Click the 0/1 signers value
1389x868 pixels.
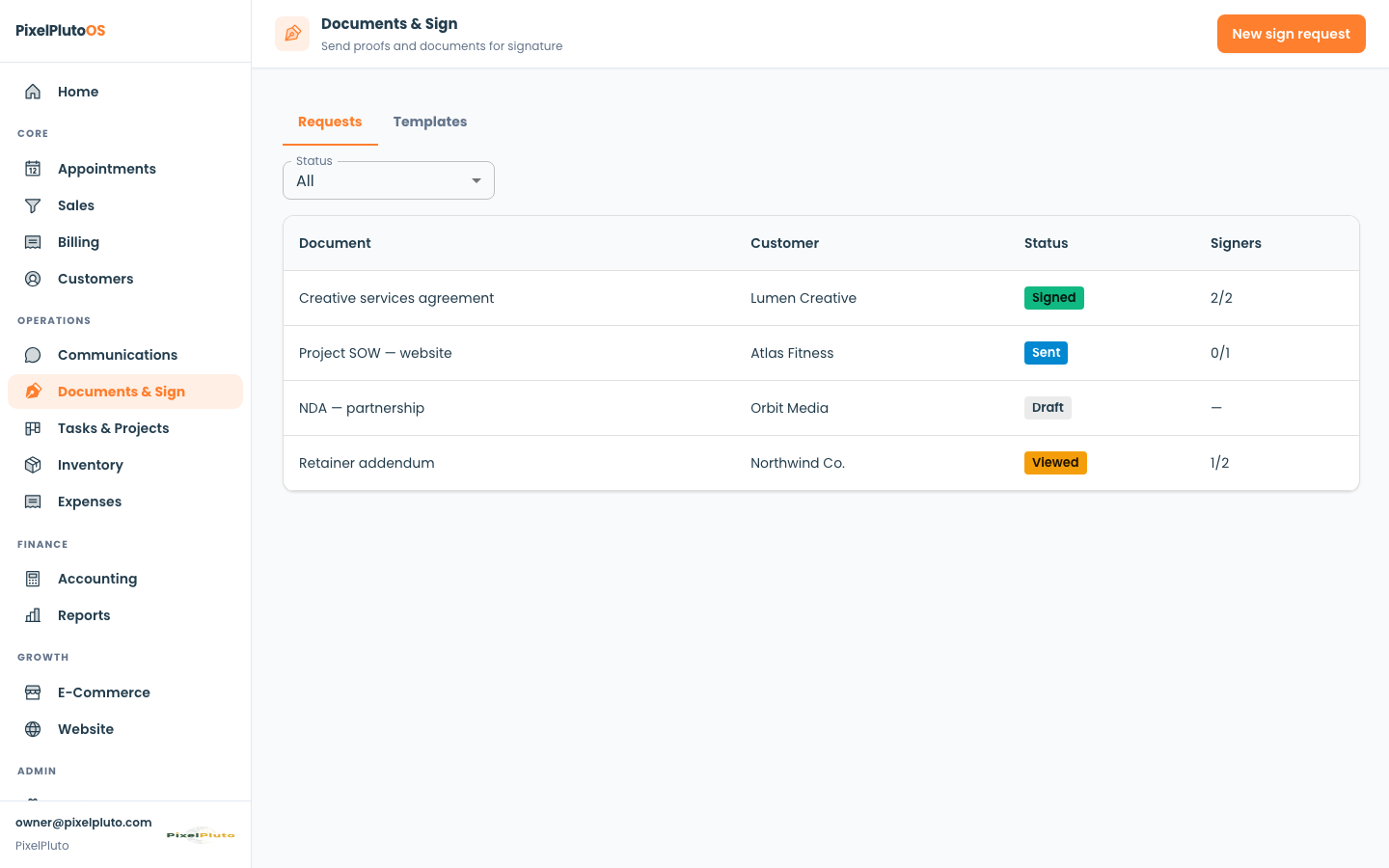point(1220,353)
